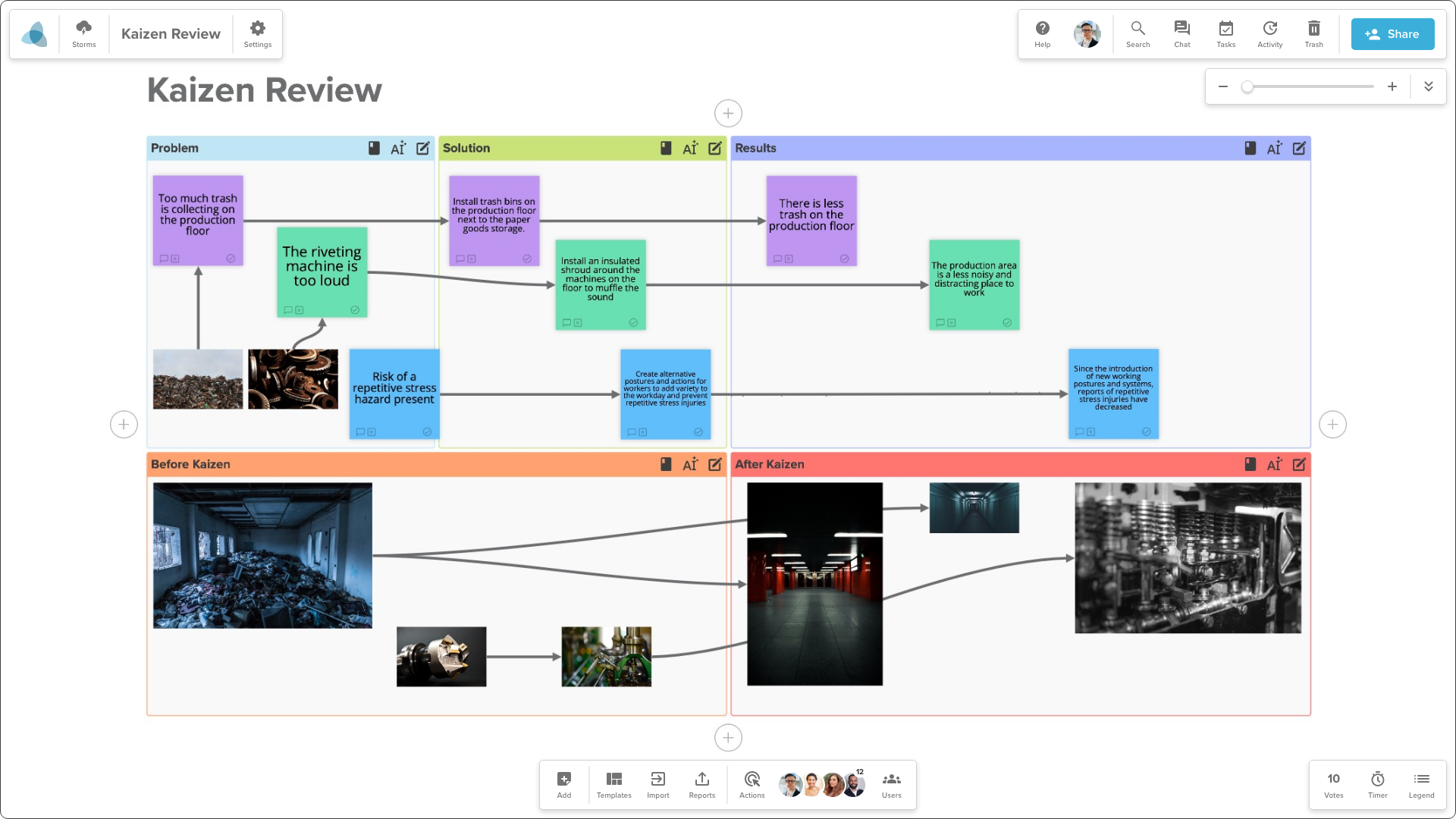This screenshot has width=1456, height=819.
Task: Toggle checkmark on 'Too much trash' note
Action: click(x=231, y=259)
